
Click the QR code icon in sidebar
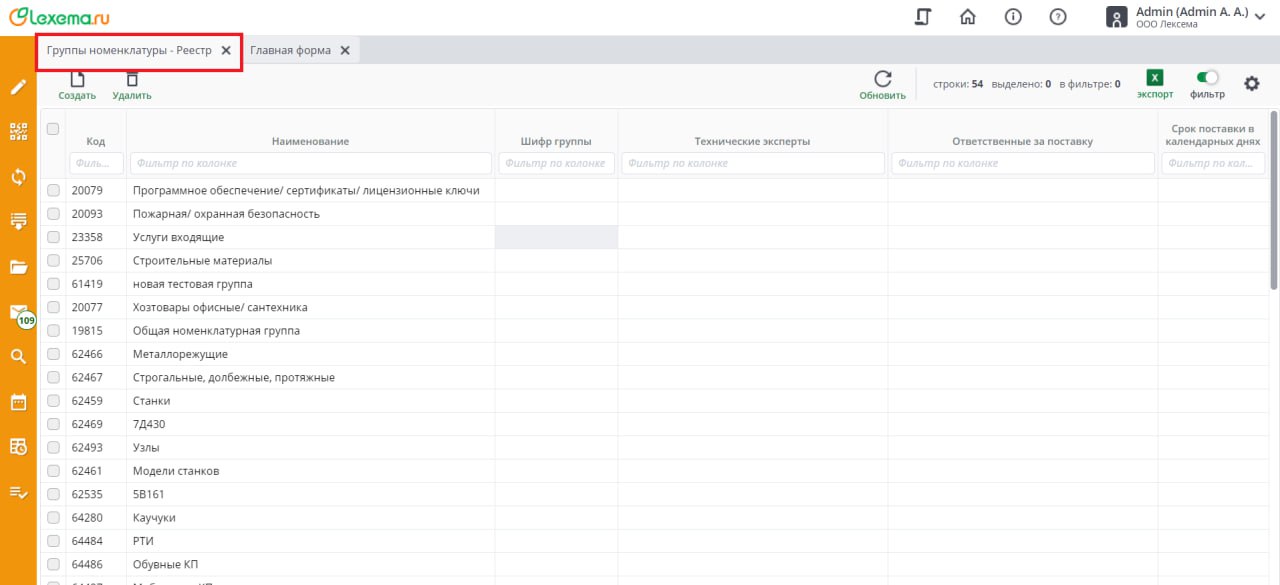[x=19, y=131]
